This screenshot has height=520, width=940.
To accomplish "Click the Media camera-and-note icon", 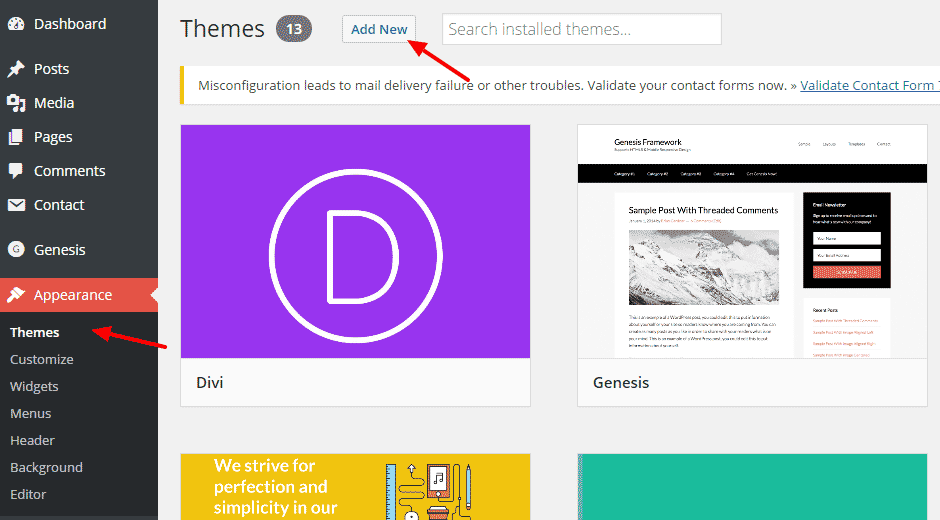I will click(x=16, y=103).
